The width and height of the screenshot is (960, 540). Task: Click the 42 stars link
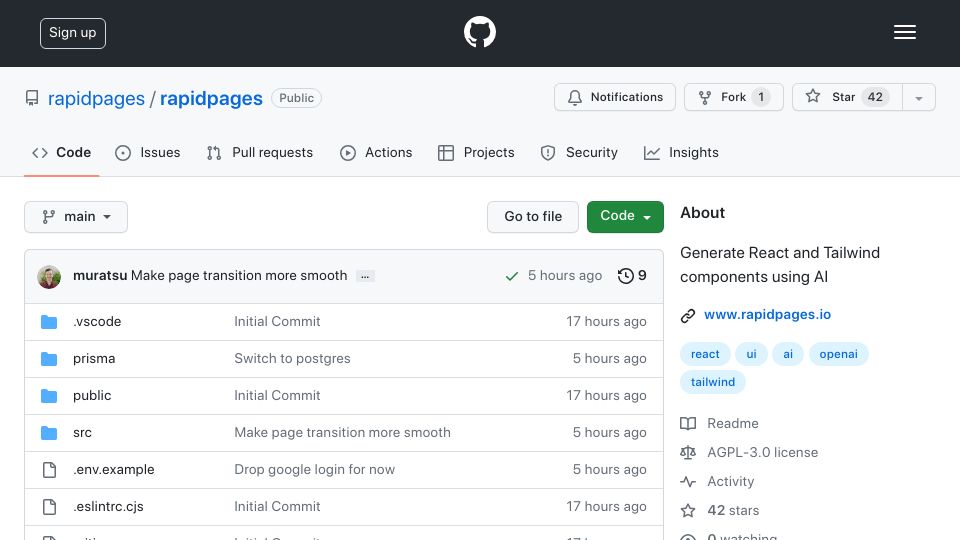tap(733, 511)
